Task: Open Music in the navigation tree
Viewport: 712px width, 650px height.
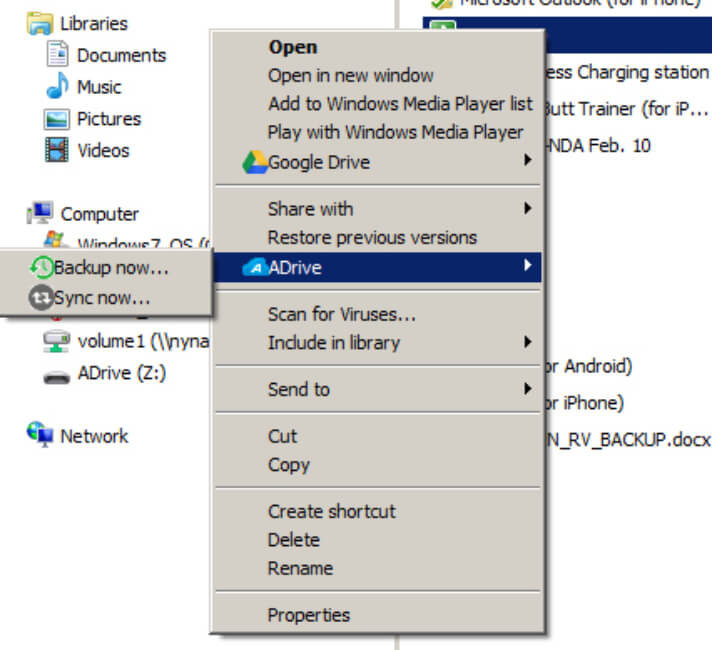Action: [99, 87]
